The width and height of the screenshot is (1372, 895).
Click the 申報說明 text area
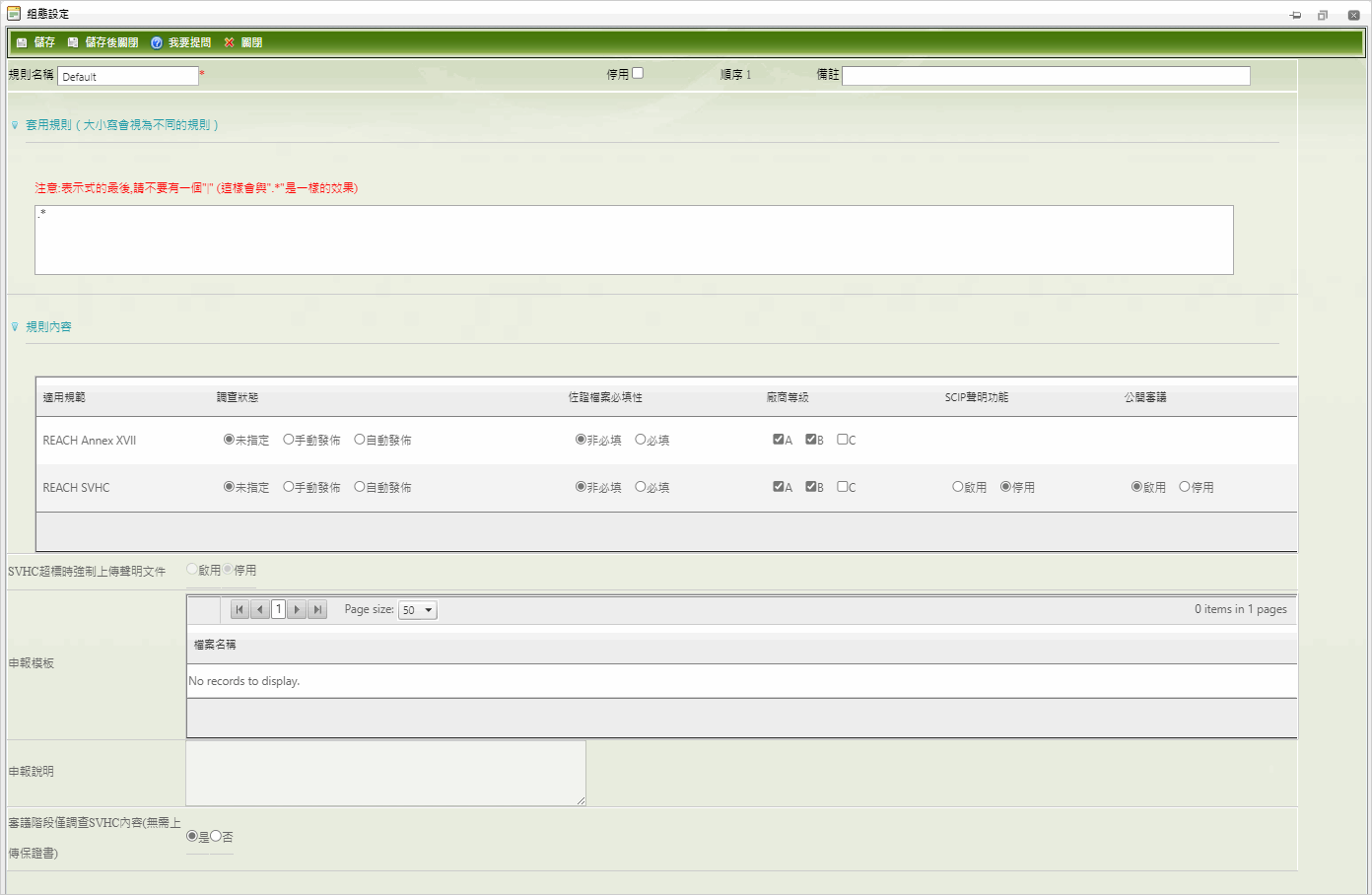[386, 774]
